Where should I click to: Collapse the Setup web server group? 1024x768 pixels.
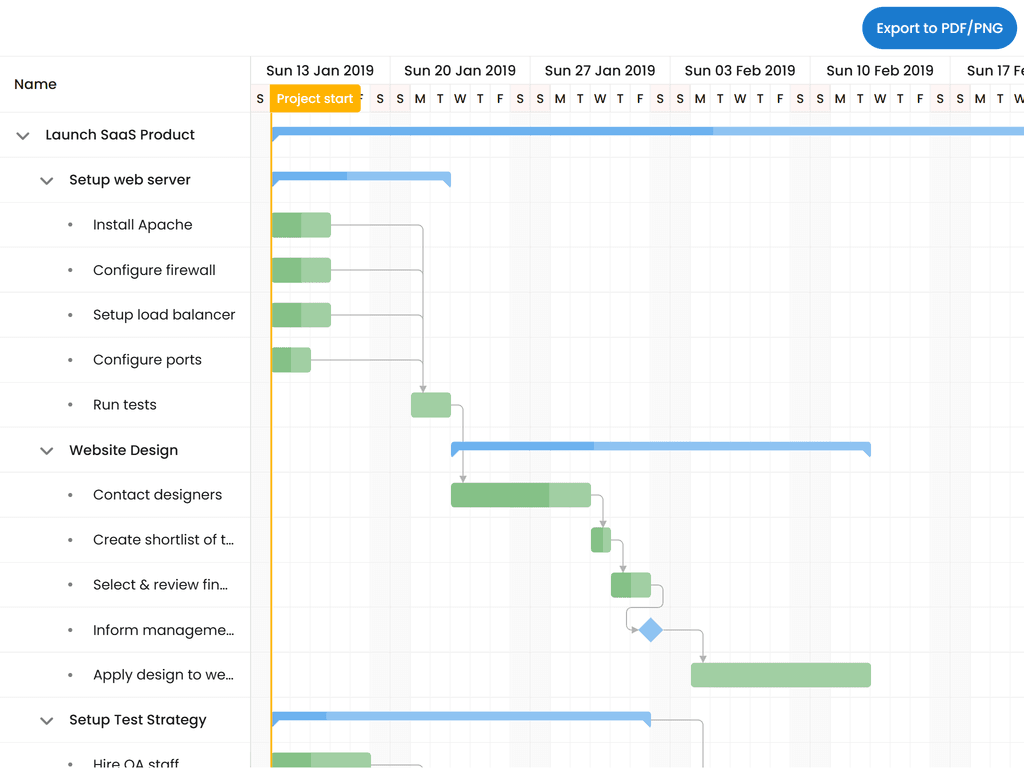46,180
